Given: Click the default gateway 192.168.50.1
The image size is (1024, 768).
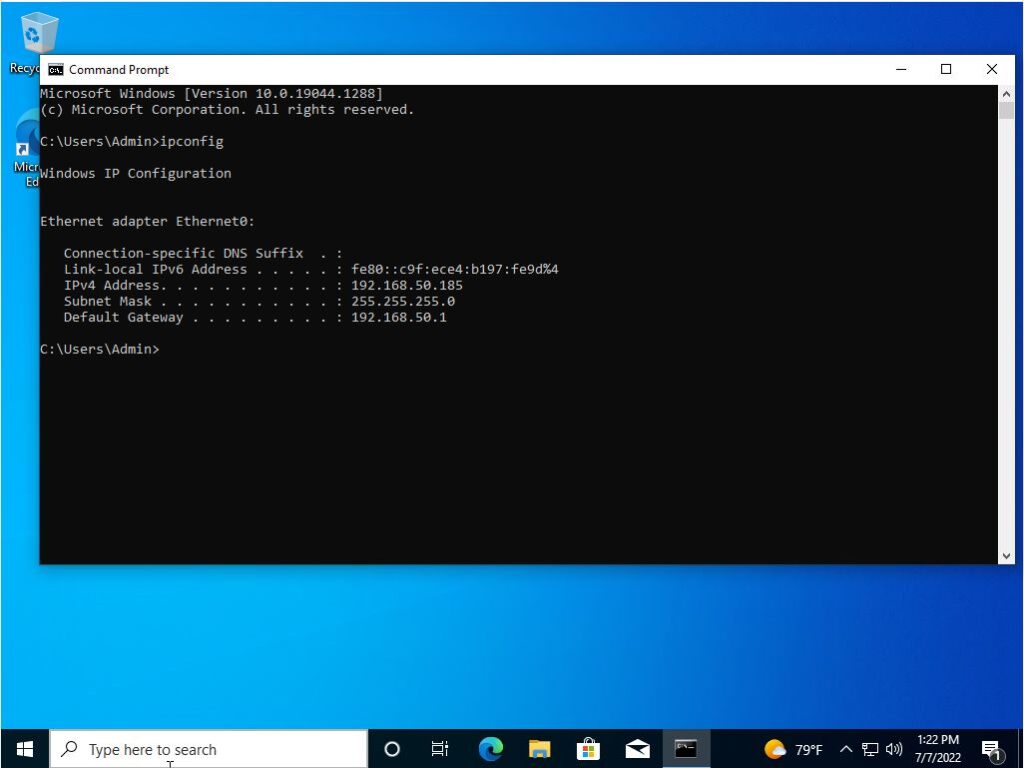Looking at the screenshot, I should tap(399, 317).
